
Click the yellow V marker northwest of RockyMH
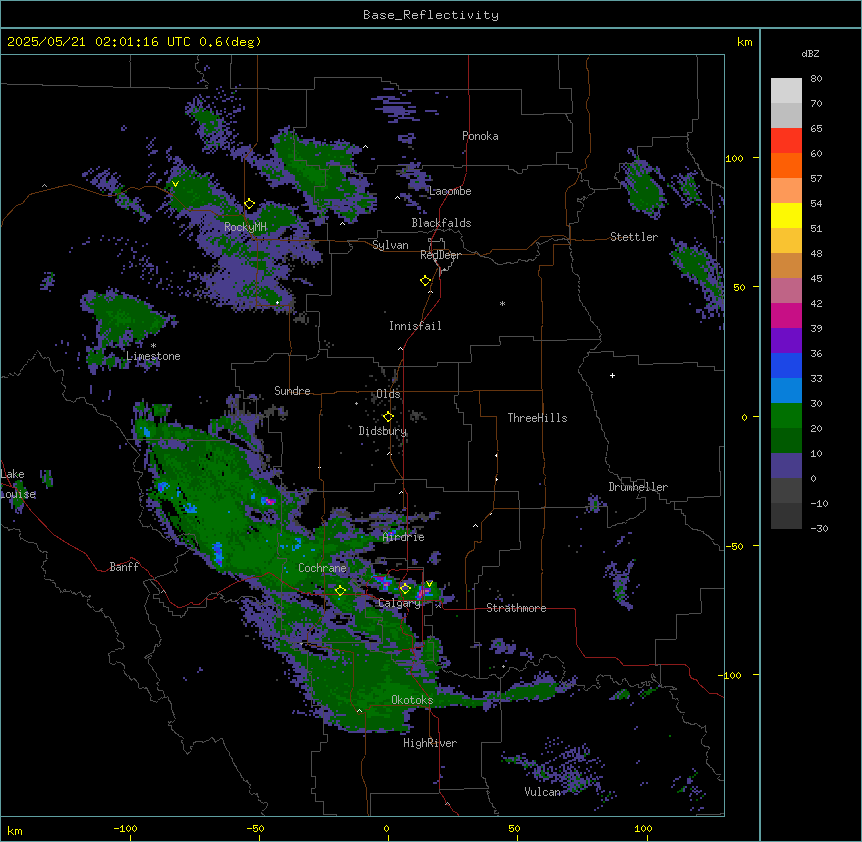click(175, 184)
